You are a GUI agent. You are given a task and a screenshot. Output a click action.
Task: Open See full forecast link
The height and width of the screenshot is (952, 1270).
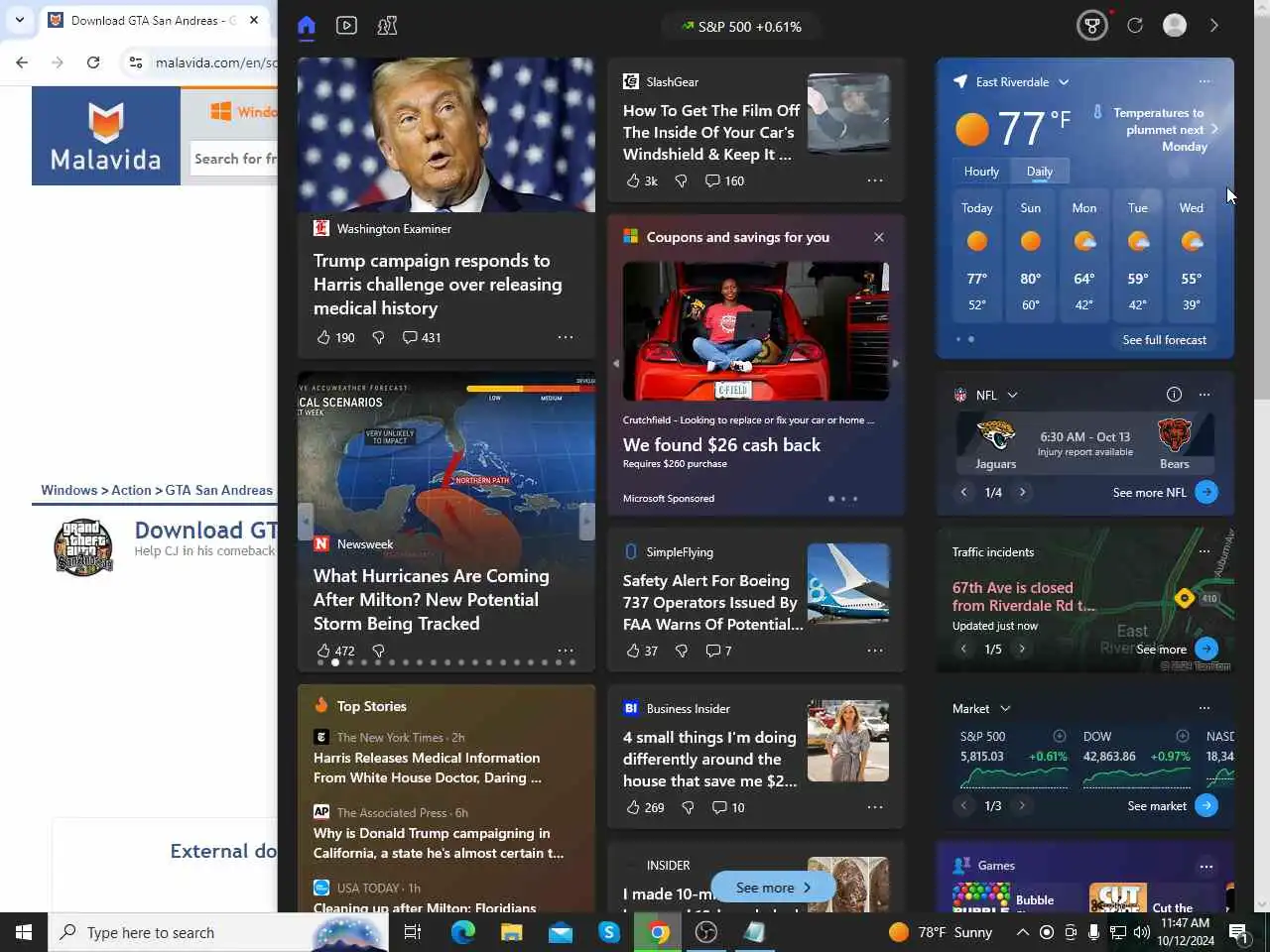(1165, 340)
